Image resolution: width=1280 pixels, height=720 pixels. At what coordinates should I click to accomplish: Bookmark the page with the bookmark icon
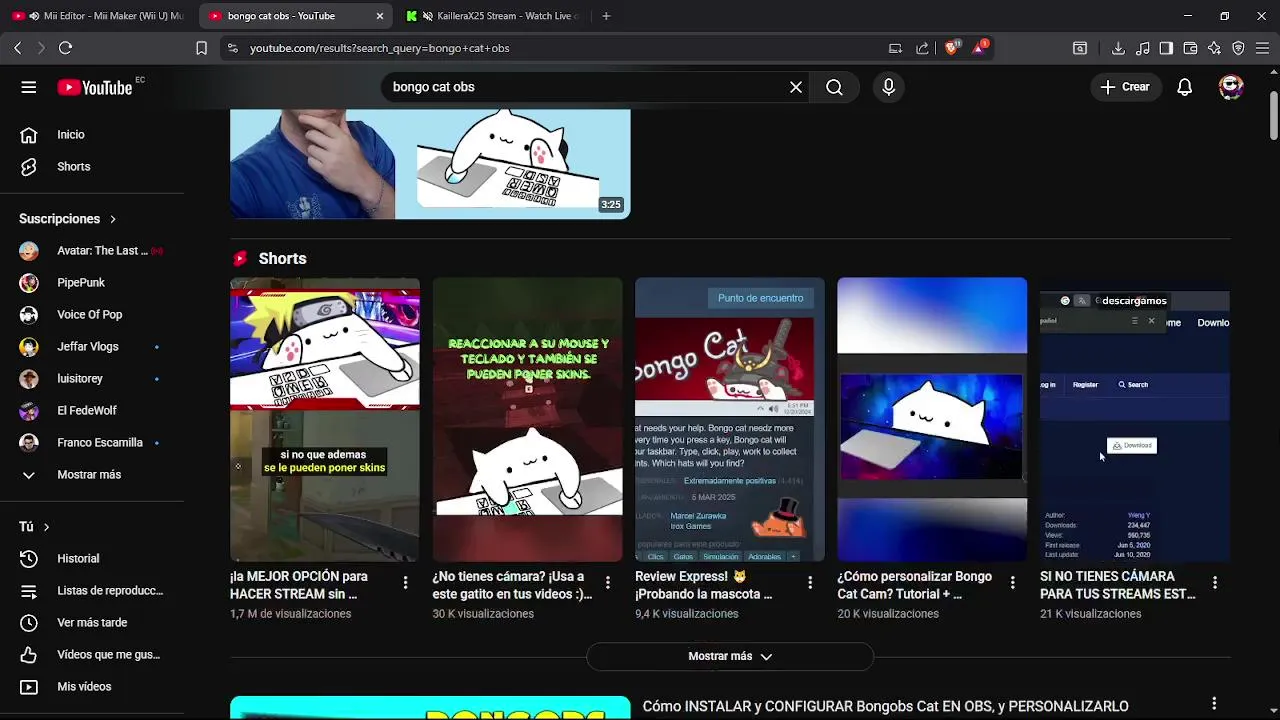(x=201, y=48)
